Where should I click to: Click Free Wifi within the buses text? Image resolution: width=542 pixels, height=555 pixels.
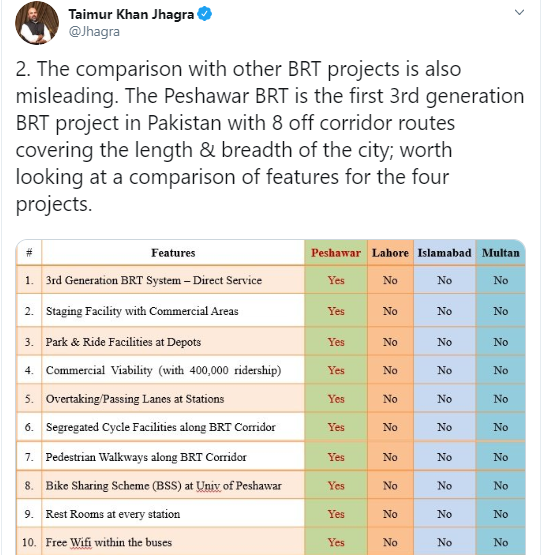pyautogui.click(x=109, y=542)
